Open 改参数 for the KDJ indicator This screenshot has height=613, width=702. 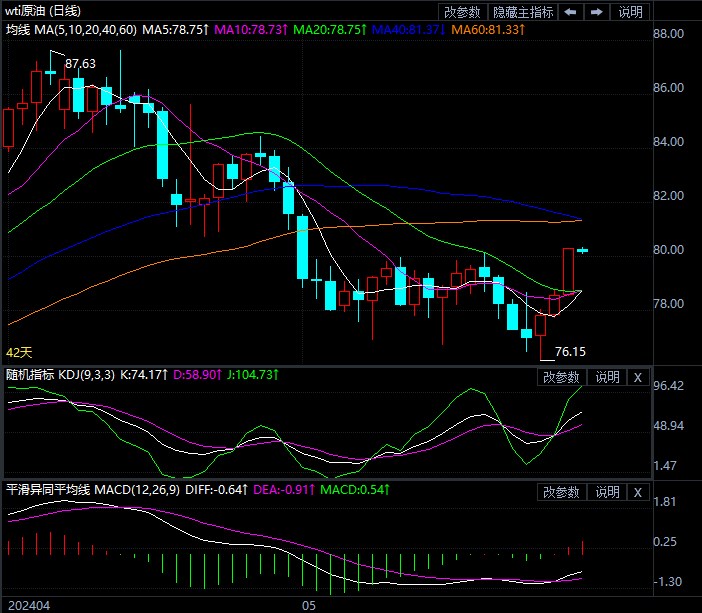561,377
